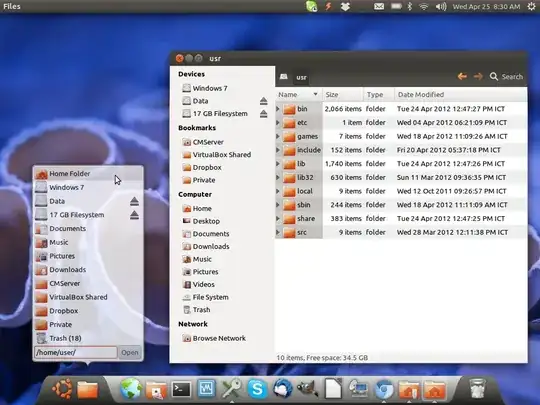Image resolution: width=540 pixels, height=405 pixels.
Task: Click the volume indicator in top panel
Action: click(440, 7)
